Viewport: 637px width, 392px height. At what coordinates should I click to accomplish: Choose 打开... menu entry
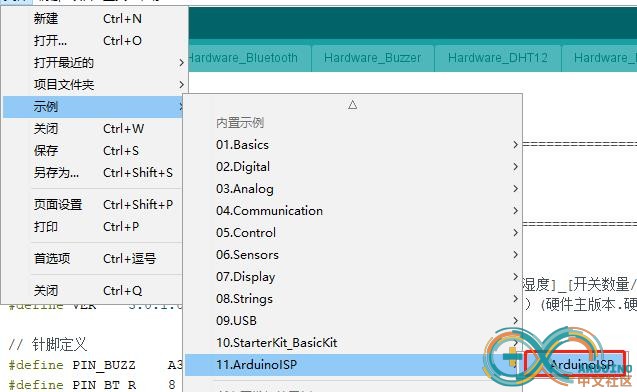click(94, 41)
